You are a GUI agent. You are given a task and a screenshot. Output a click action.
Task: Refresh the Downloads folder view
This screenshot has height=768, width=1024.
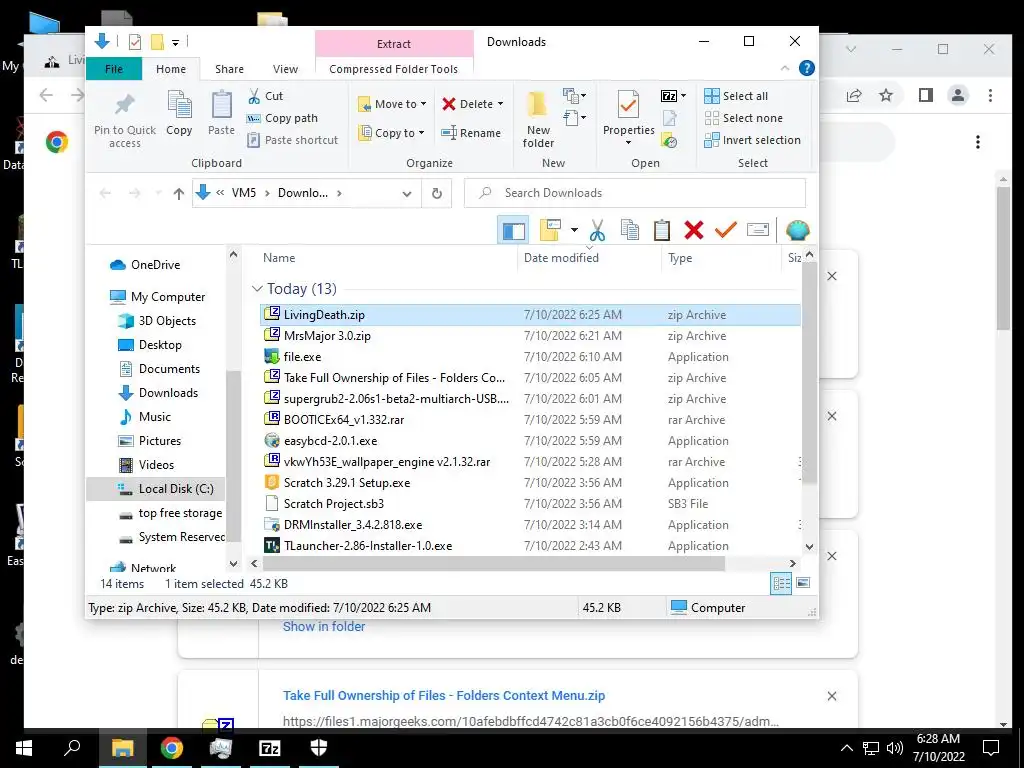pos(437,193)
